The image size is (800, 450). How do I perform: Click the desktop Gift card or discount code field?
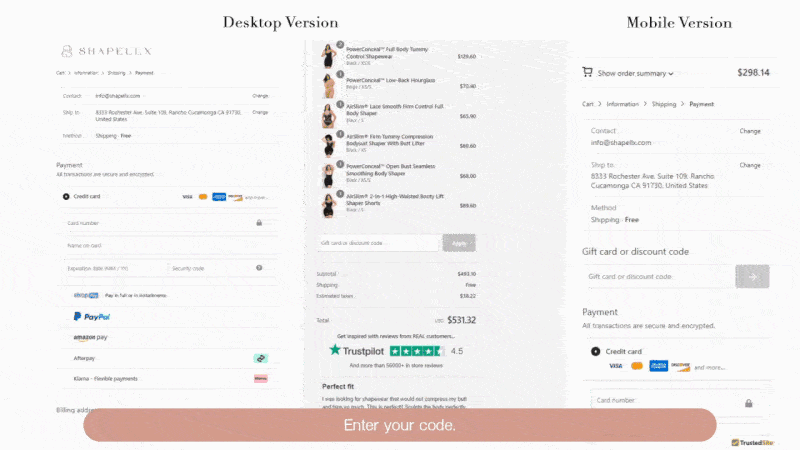tap(378, 243)
